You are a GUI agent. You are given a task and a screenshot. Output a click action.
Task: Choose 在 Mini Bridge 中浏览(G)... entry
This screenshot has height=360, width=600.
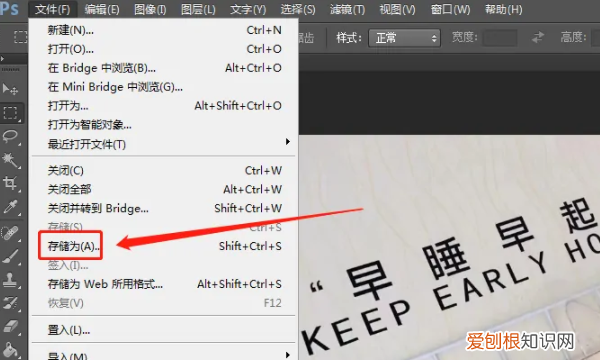click(164, 87)
